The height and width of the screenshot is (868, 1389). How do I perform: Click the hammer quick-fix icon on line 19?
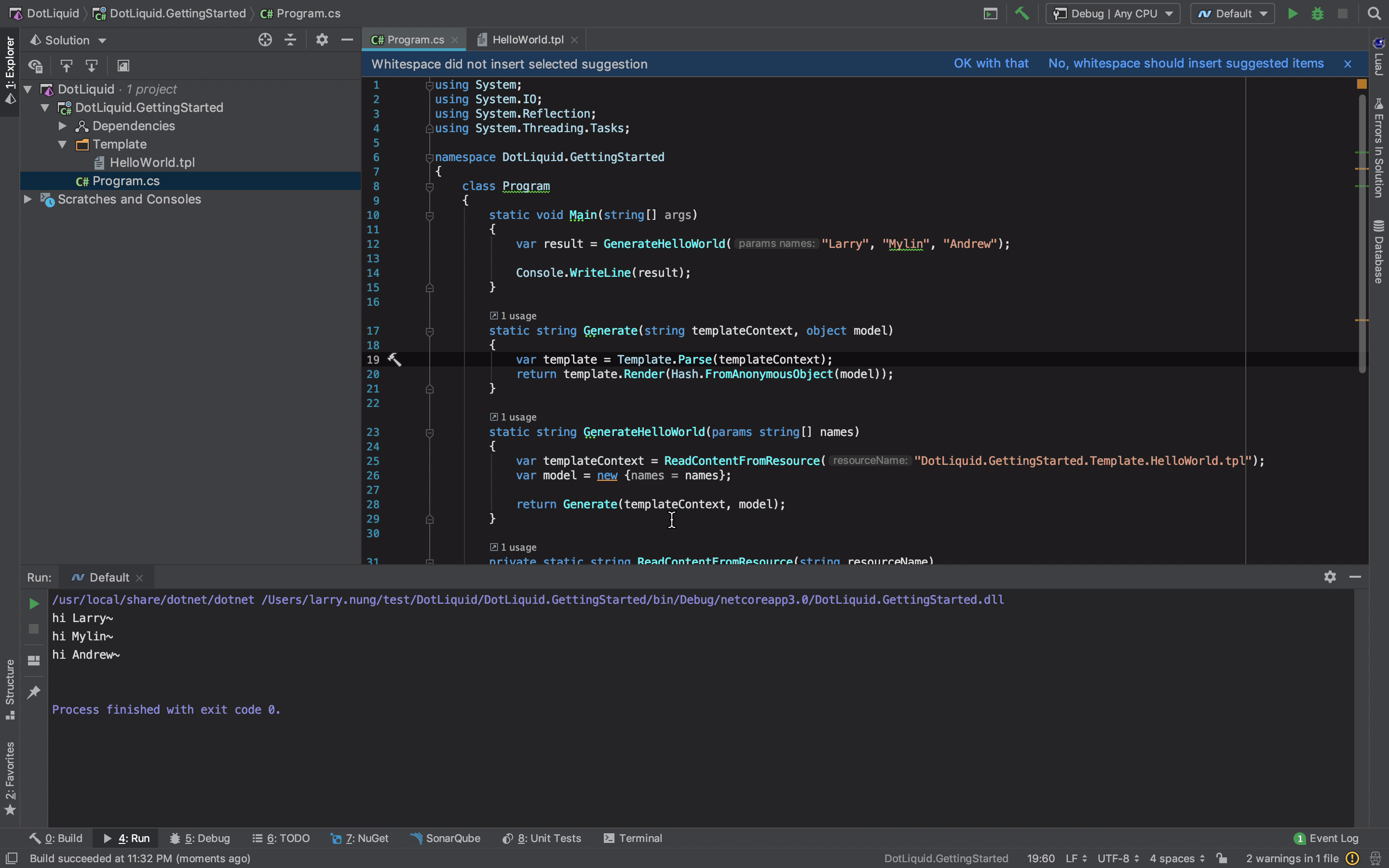click(395, 359)
